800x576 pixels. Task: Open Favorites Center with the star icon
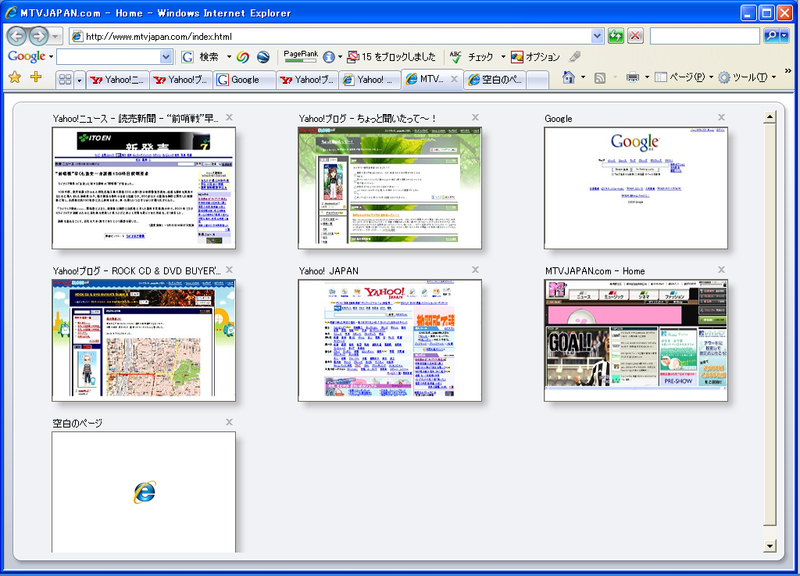tap(15, 78)
